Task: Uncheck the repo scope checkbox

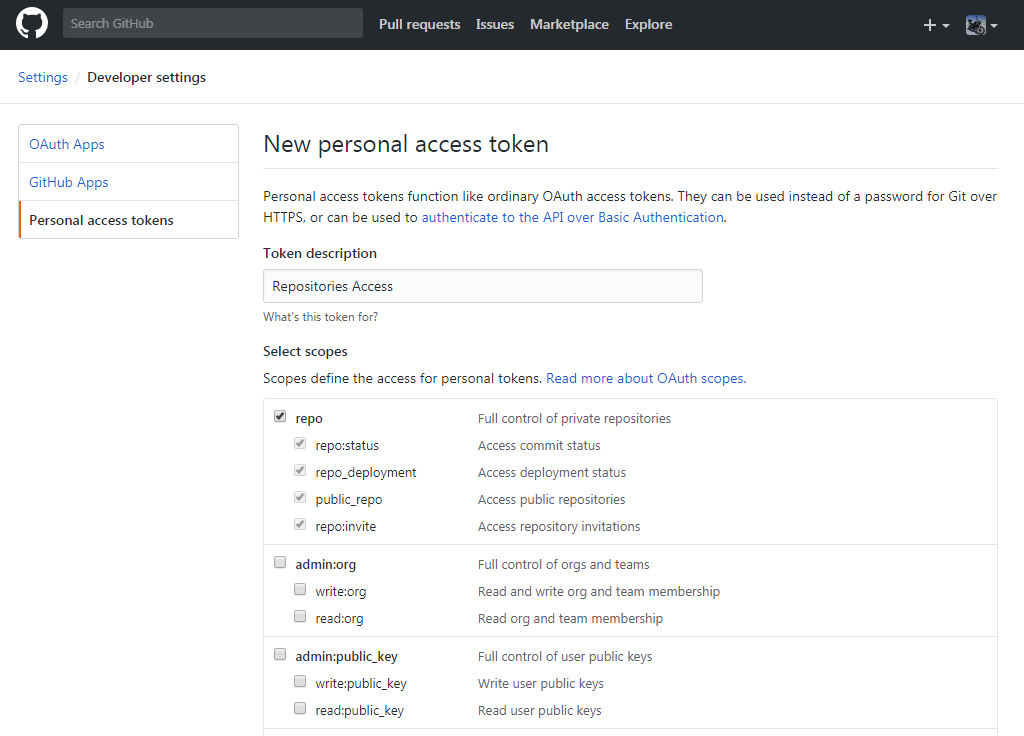Action: (280, 415)
